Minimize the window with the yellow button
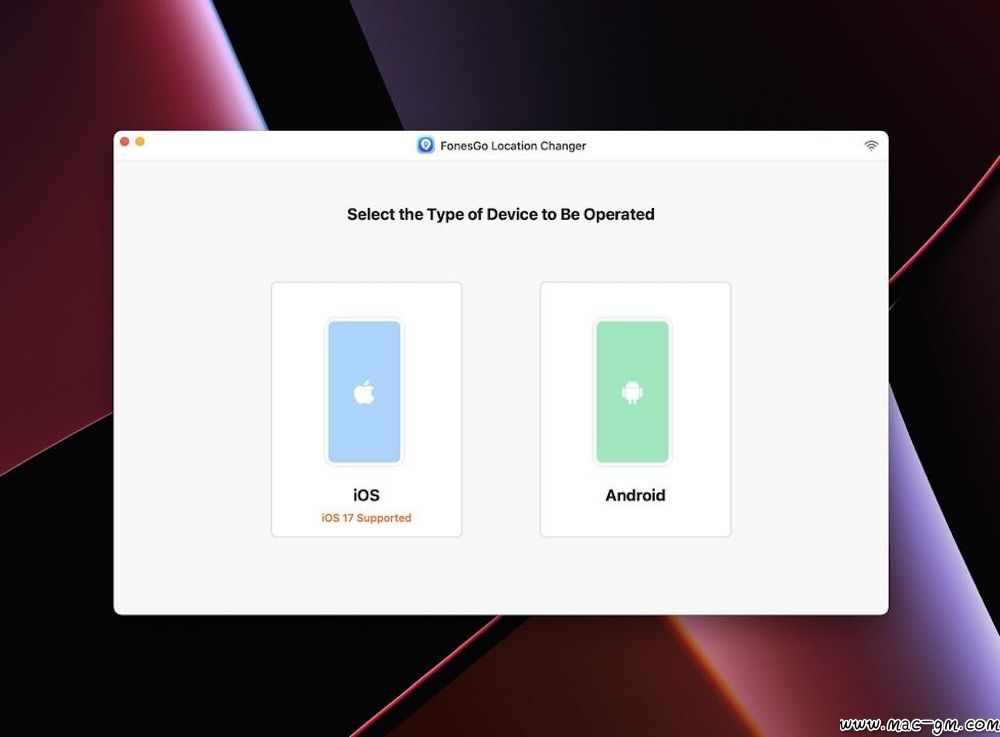Image resolution: width=1000 pixels, height=737 pixels. (140, 142)
